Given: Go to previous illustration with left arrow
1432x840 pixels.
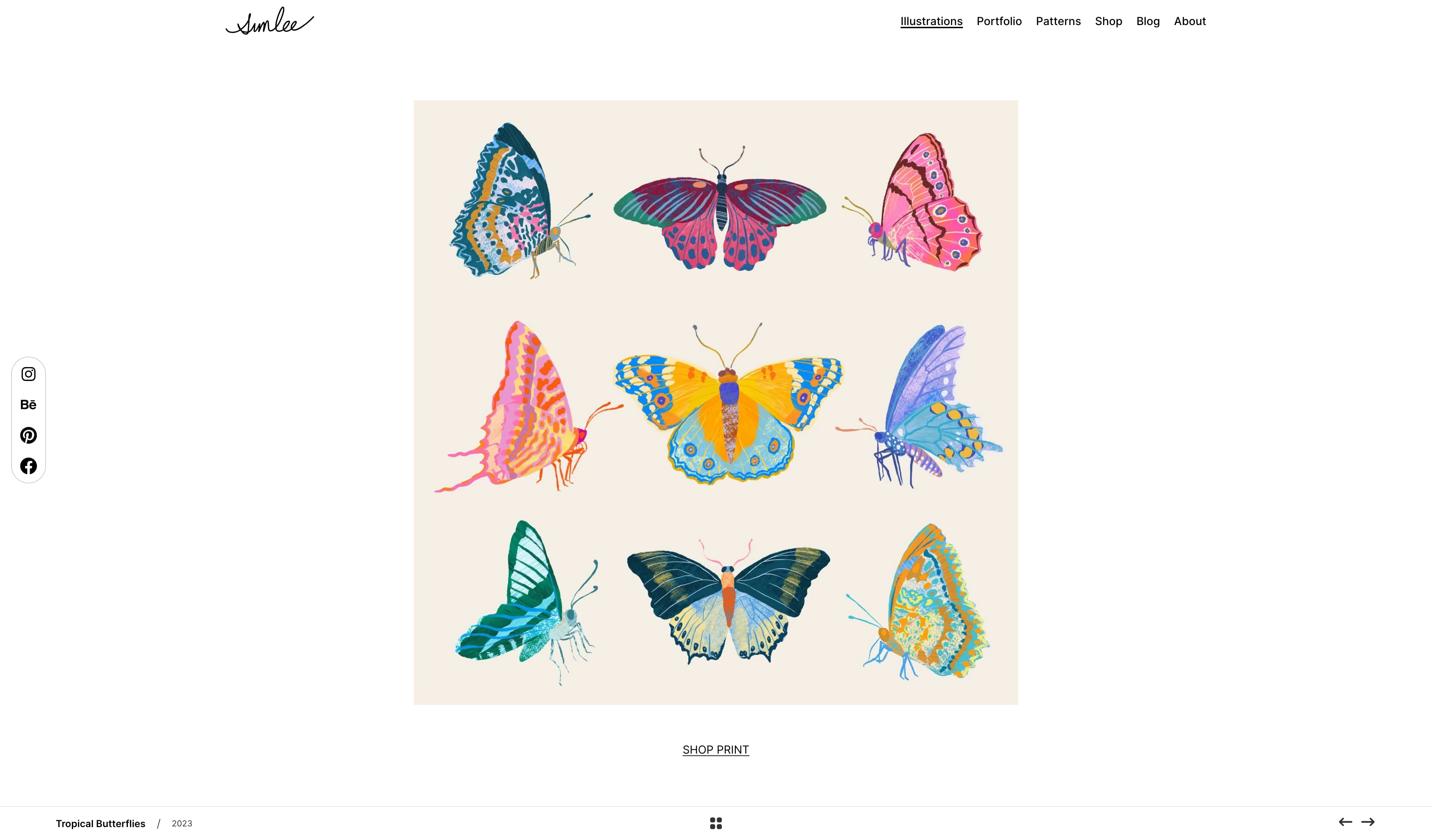Looking at the screenshot, I should [1345, 822].
